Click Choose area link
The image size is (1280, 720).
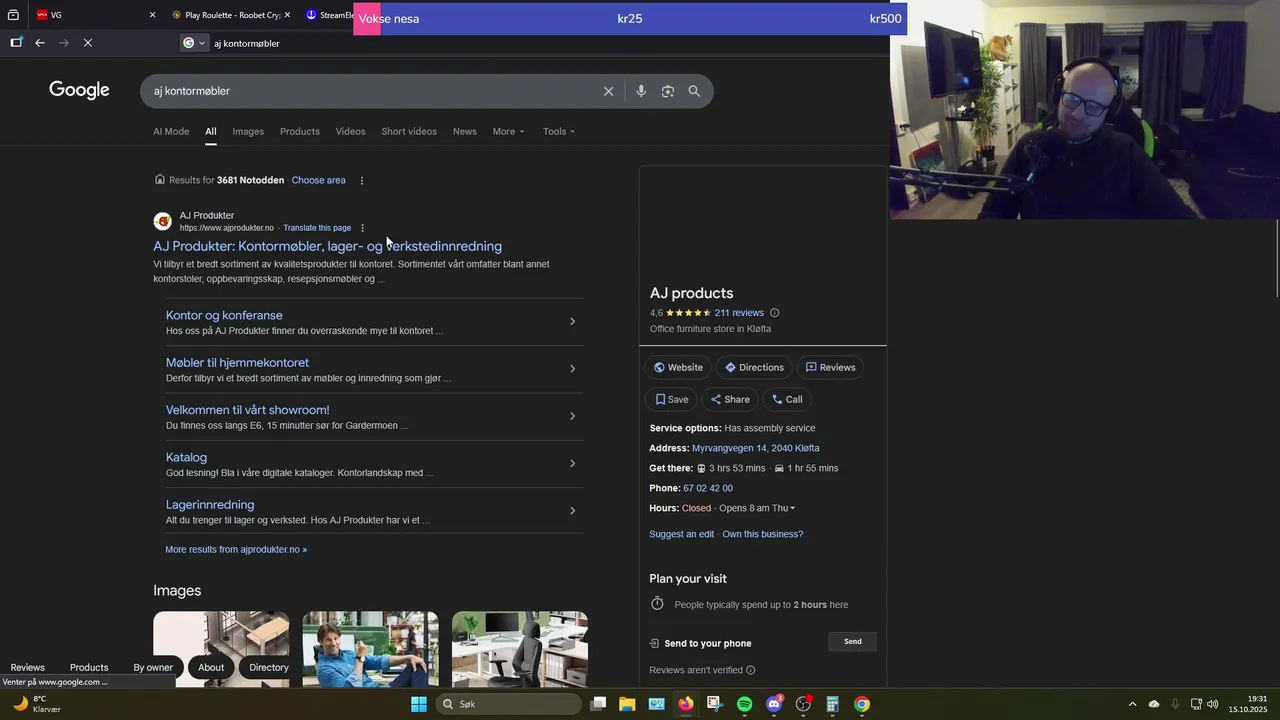318,181
